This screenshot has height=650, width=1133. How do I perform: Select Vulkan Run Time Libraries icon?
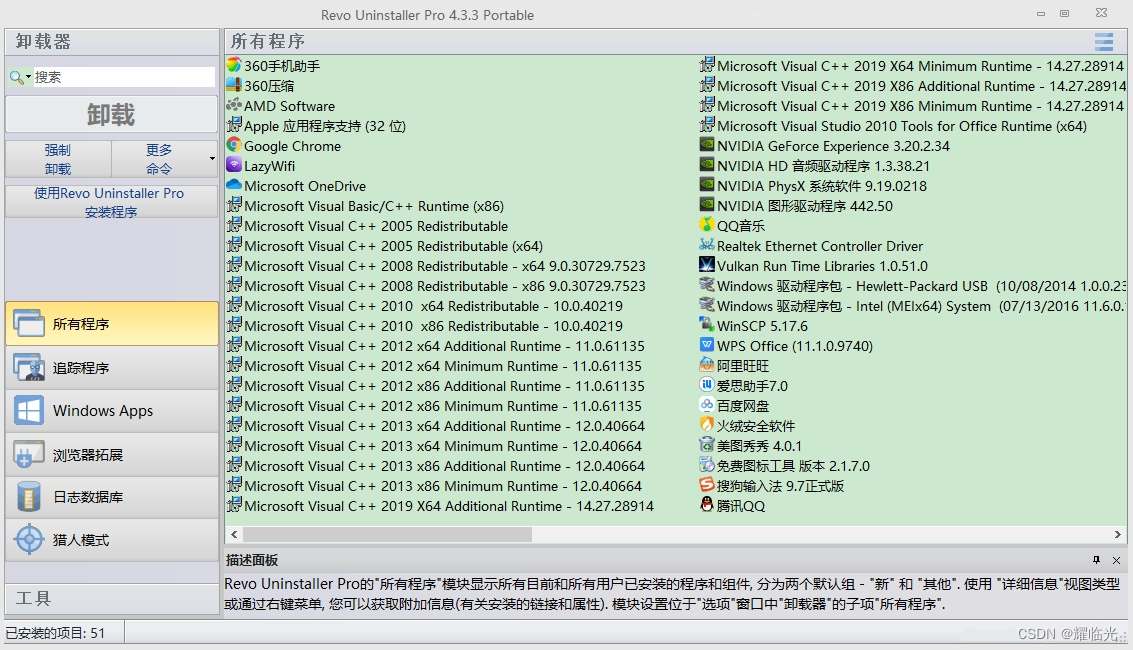pyautogui.click(x=707, y=265)
